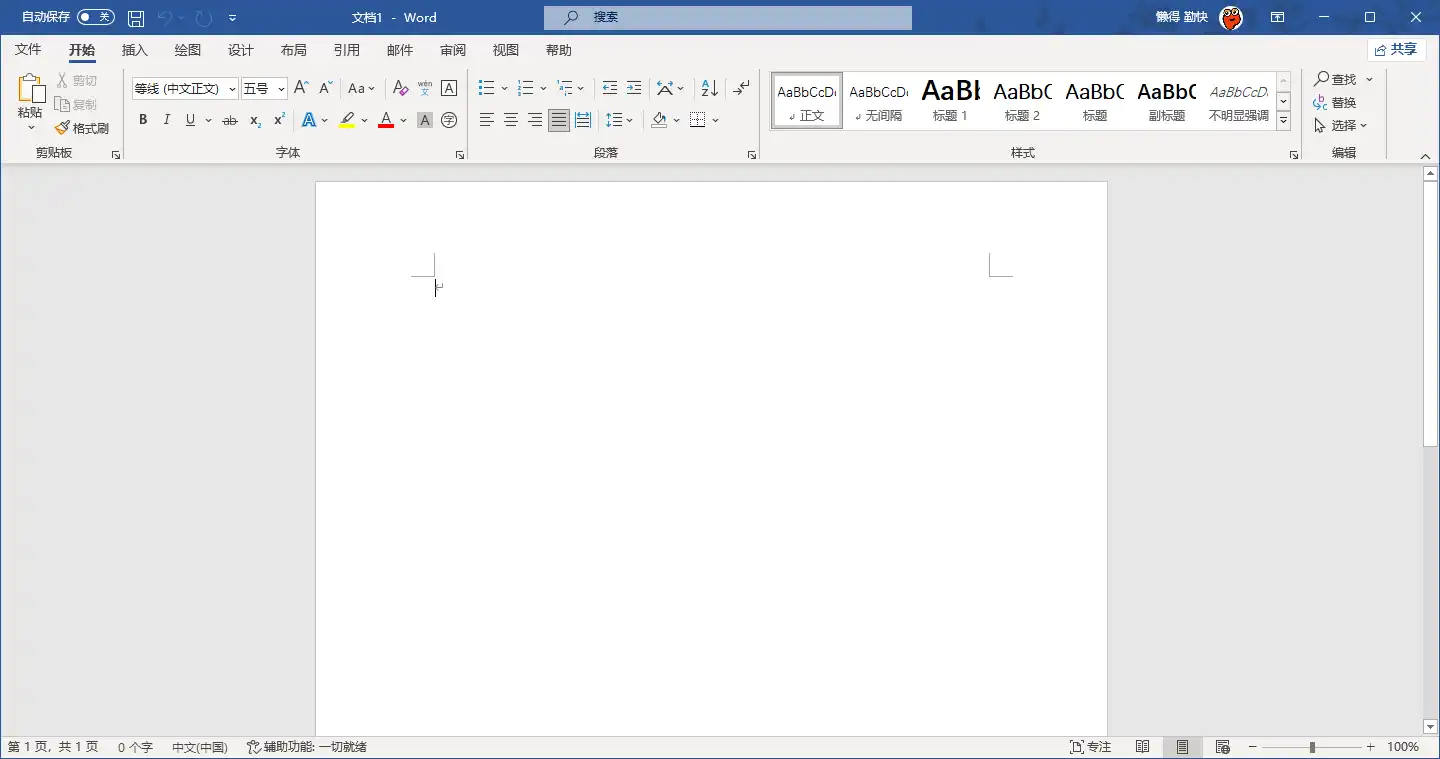Click the Format Painter brush
This screenshot has width=1440, height=759.
tap(82, 128)
